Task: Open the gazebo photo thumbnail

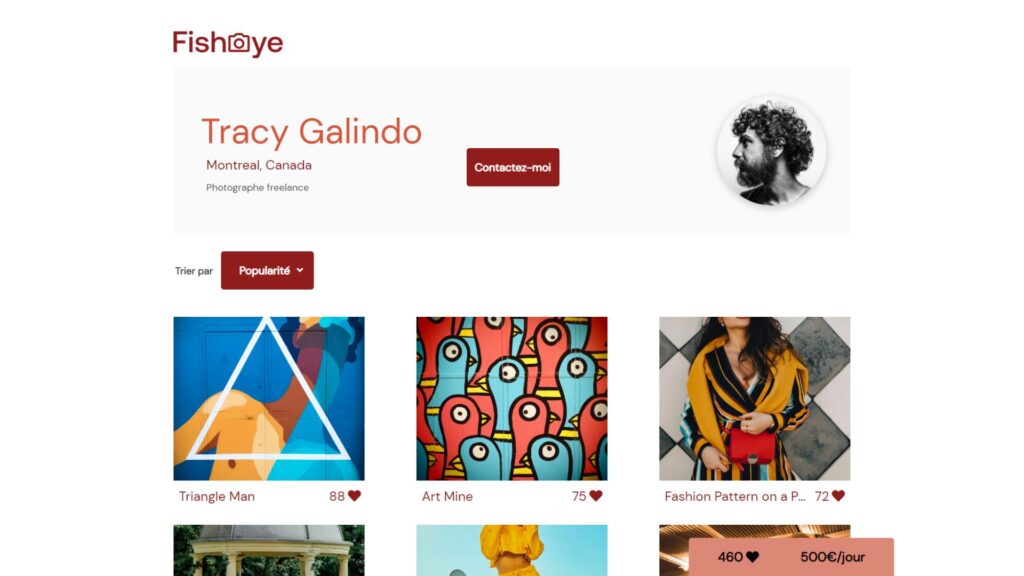Action: (269, 551)
